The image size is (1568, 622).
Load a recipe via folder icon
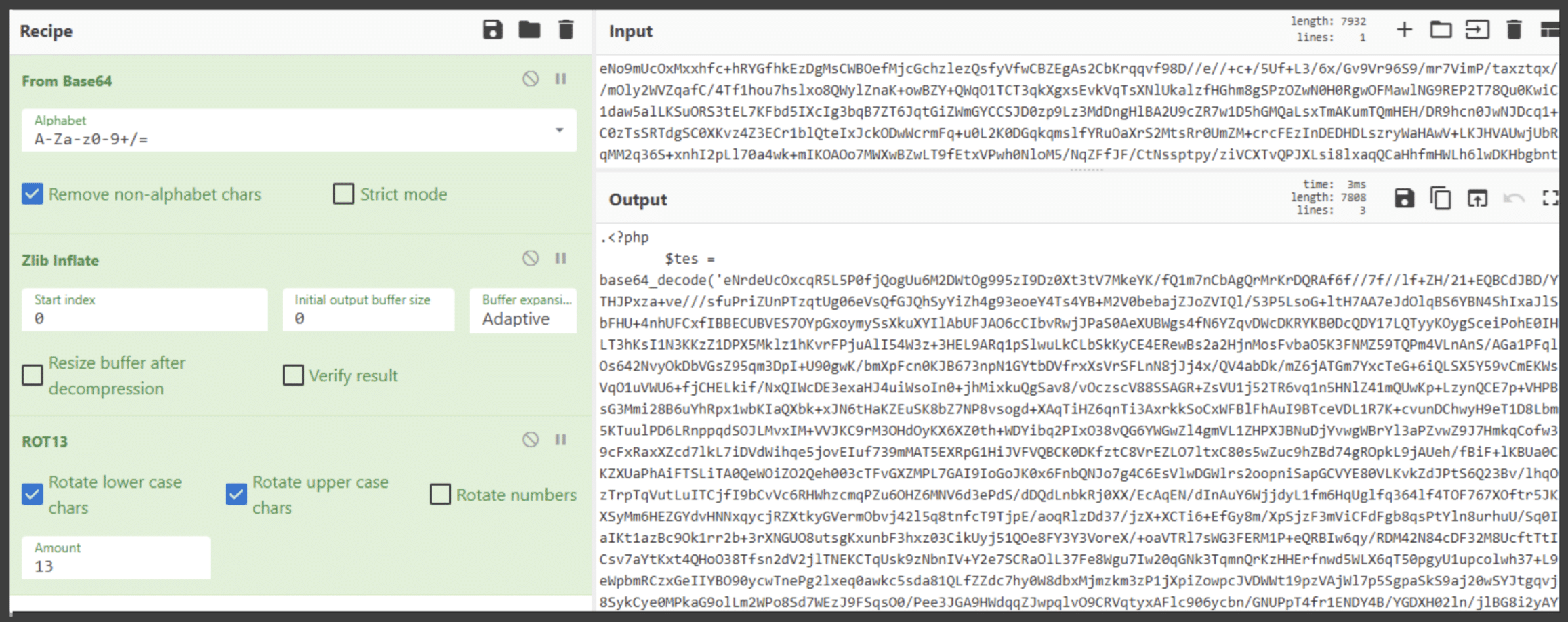coord(529,30)
